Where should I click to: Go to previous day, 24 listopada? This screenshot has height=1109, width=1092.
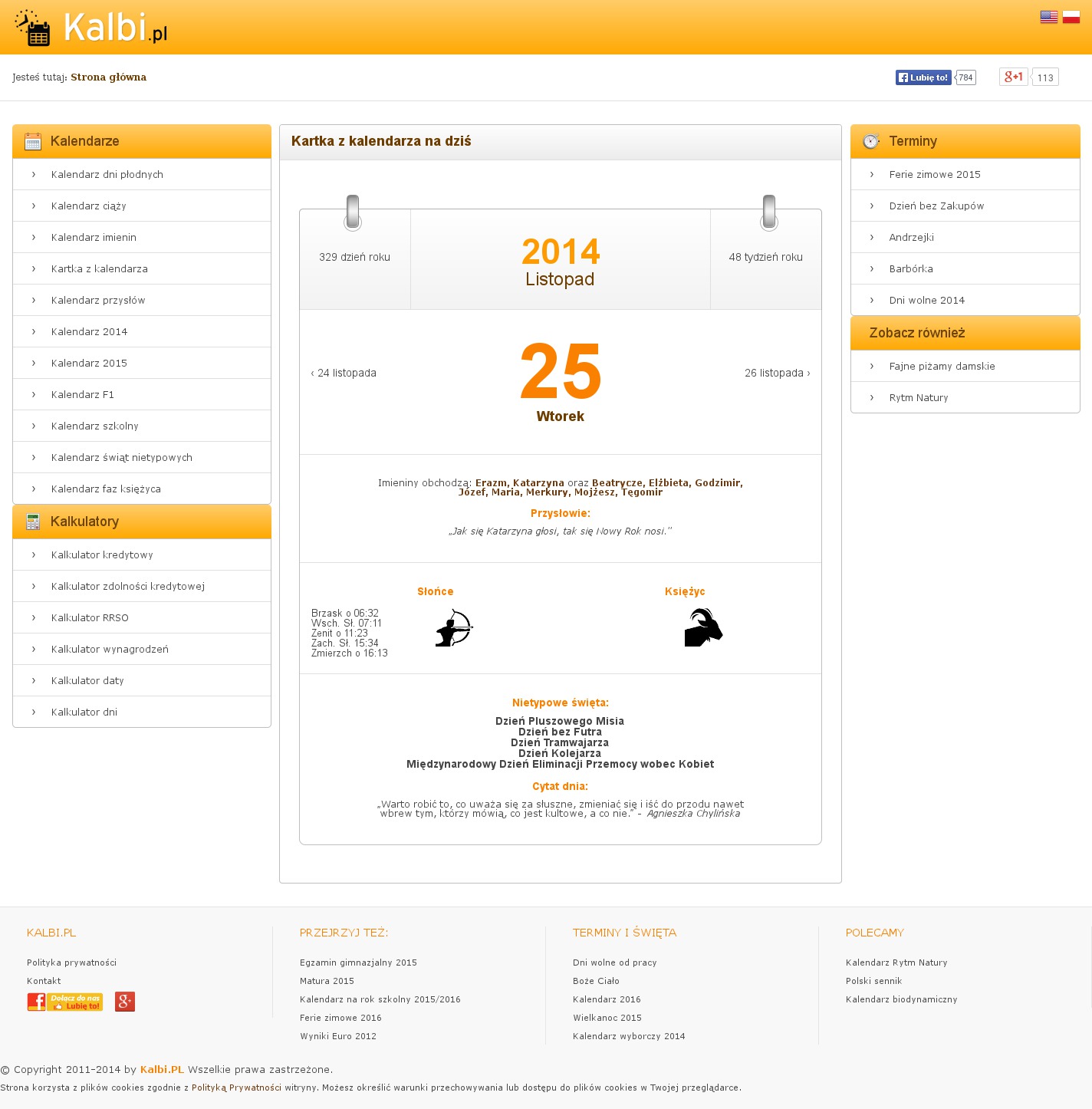coord(344,373)
